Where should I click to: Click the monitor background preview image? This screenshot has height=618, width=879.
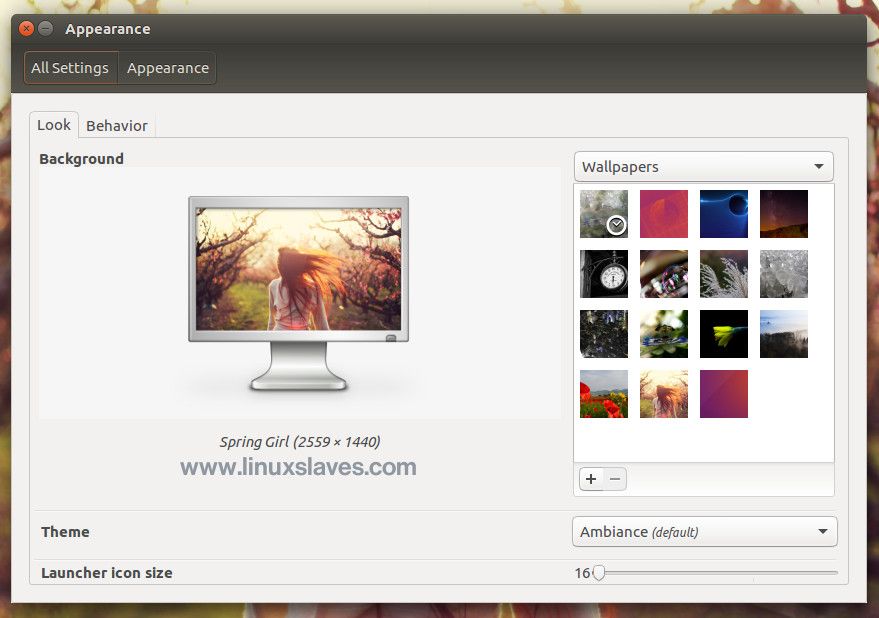pyautogui.click(x=298, y=293)
